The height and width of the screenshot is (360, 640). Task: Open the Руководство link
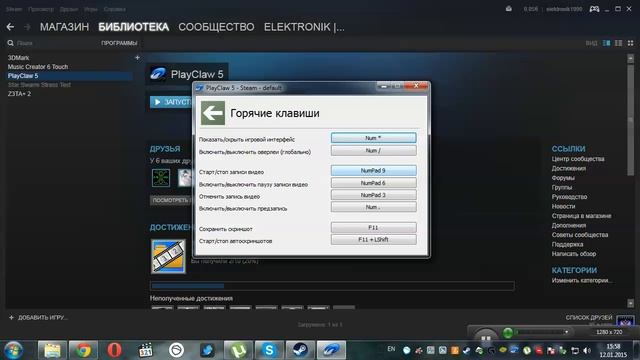[569, 197]
